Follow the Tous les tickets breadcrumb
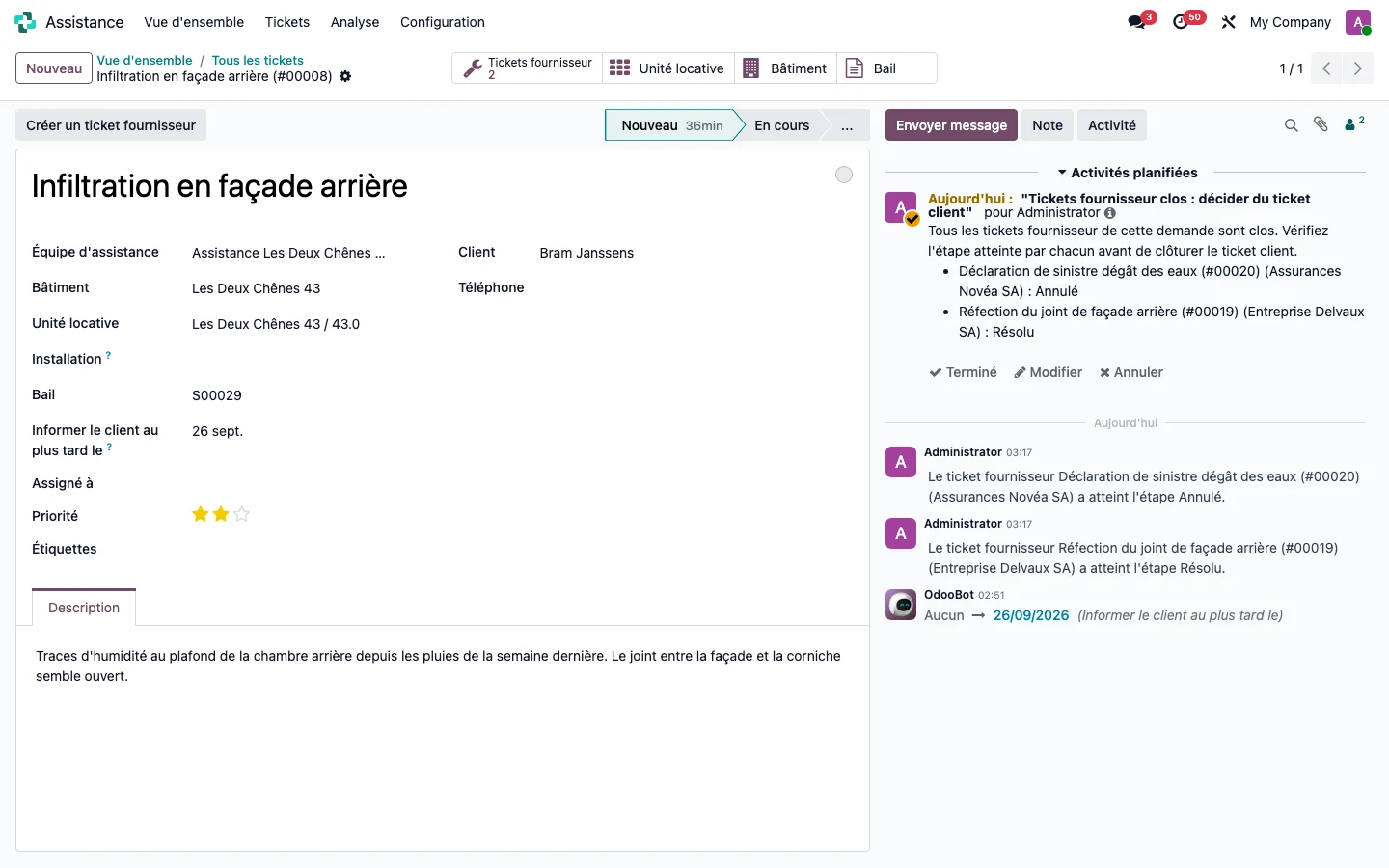The width and height of the screenshot is (1389, 868). click(258, 60)
